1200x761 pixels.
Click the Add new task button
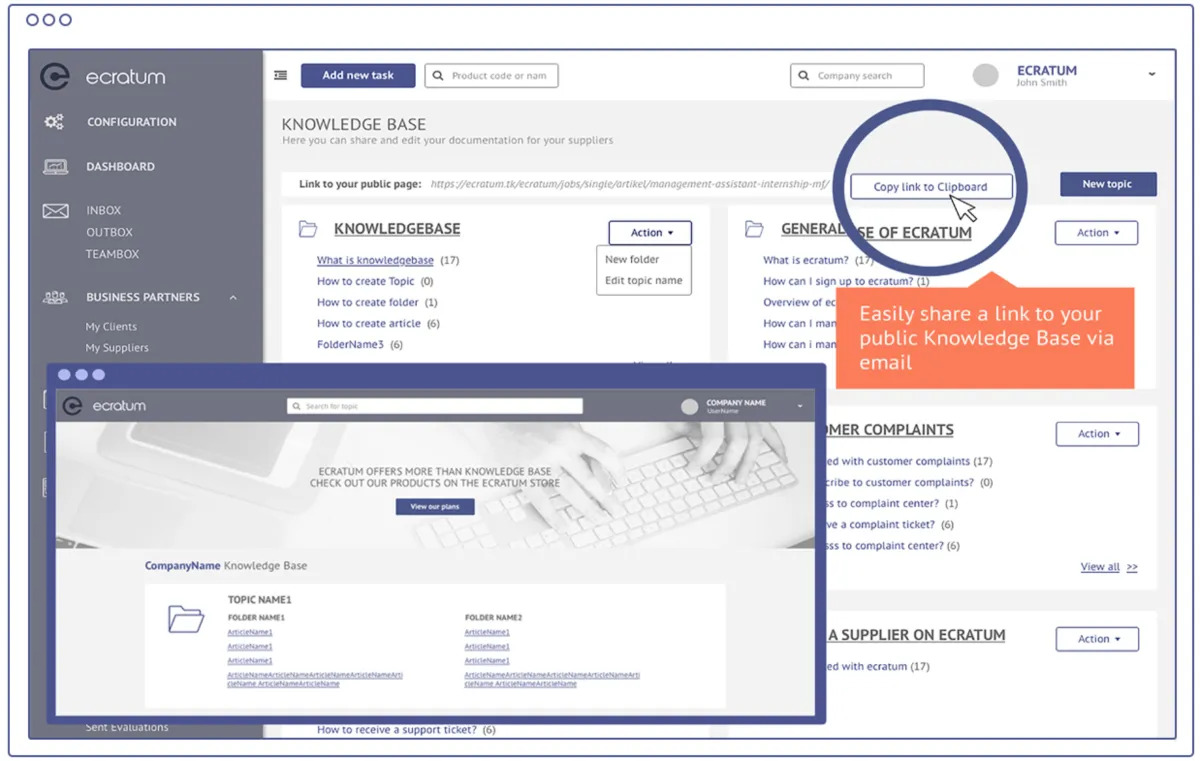[x=358, y=76]
